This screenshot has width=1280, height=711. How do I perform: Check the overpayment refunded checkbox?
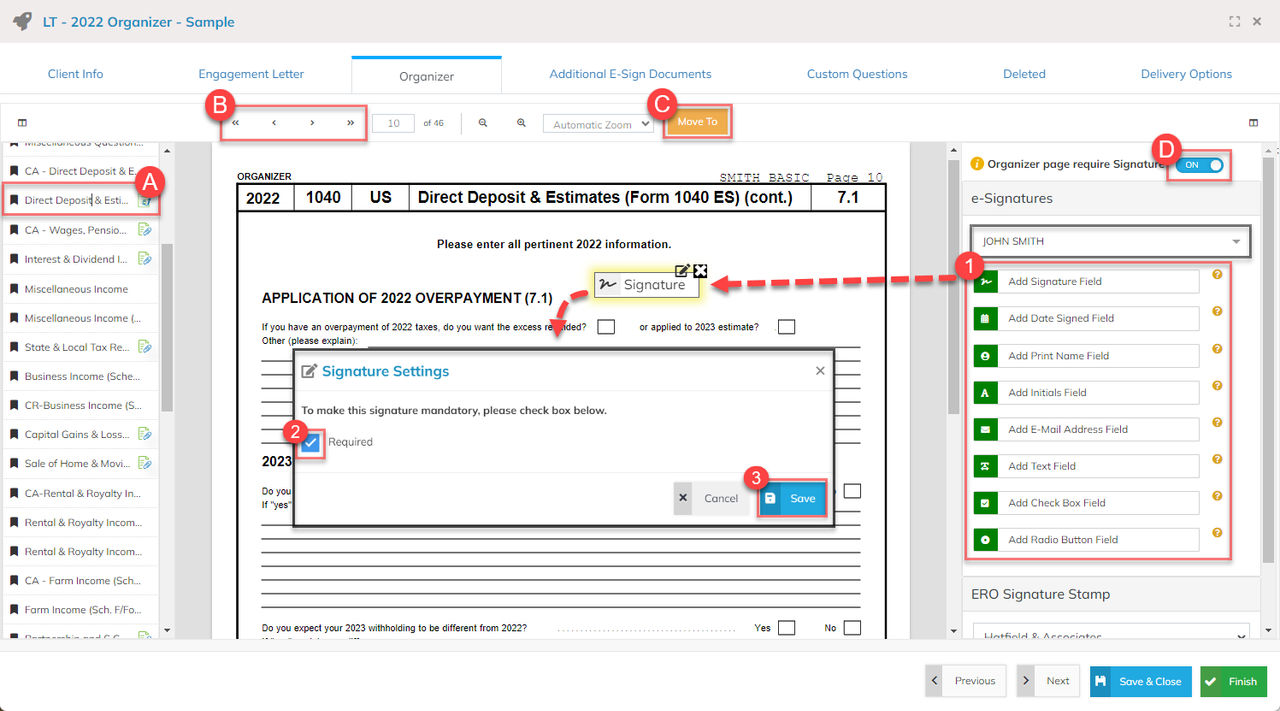coord(605,327)
